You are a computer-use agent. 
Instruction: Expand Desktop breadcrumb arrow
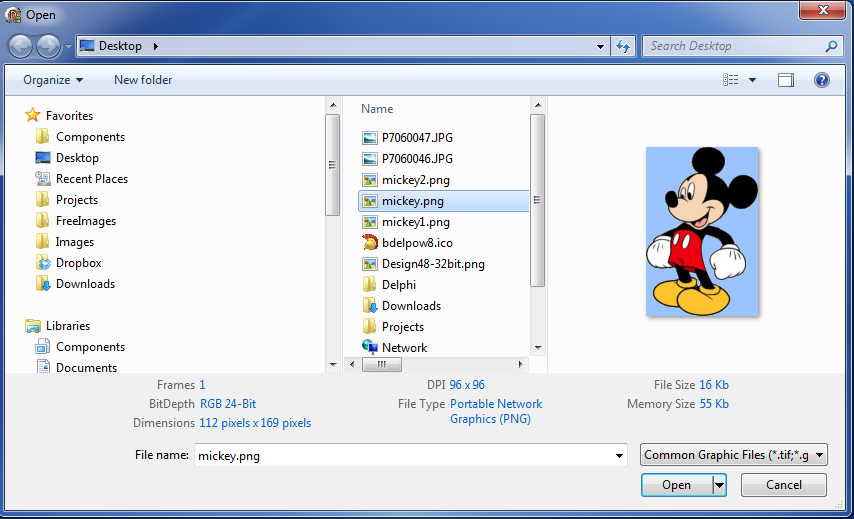point(156,46)
